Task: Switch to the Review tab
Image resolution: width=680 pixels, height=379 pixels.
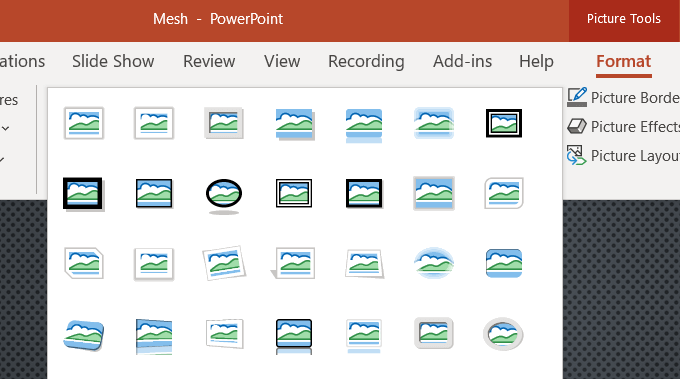Action: tap(209, 61)
